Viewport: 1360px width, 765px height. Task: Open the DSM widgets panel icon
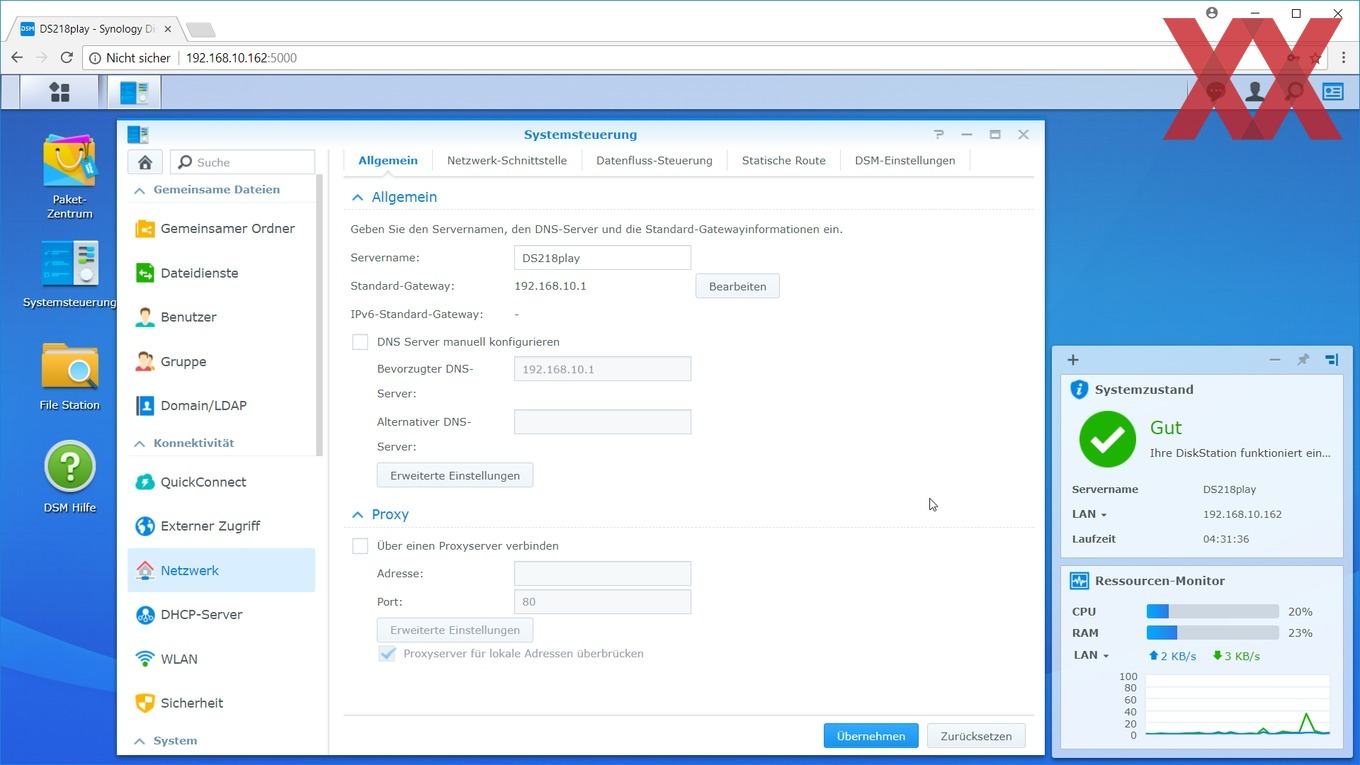(1333, 92)
